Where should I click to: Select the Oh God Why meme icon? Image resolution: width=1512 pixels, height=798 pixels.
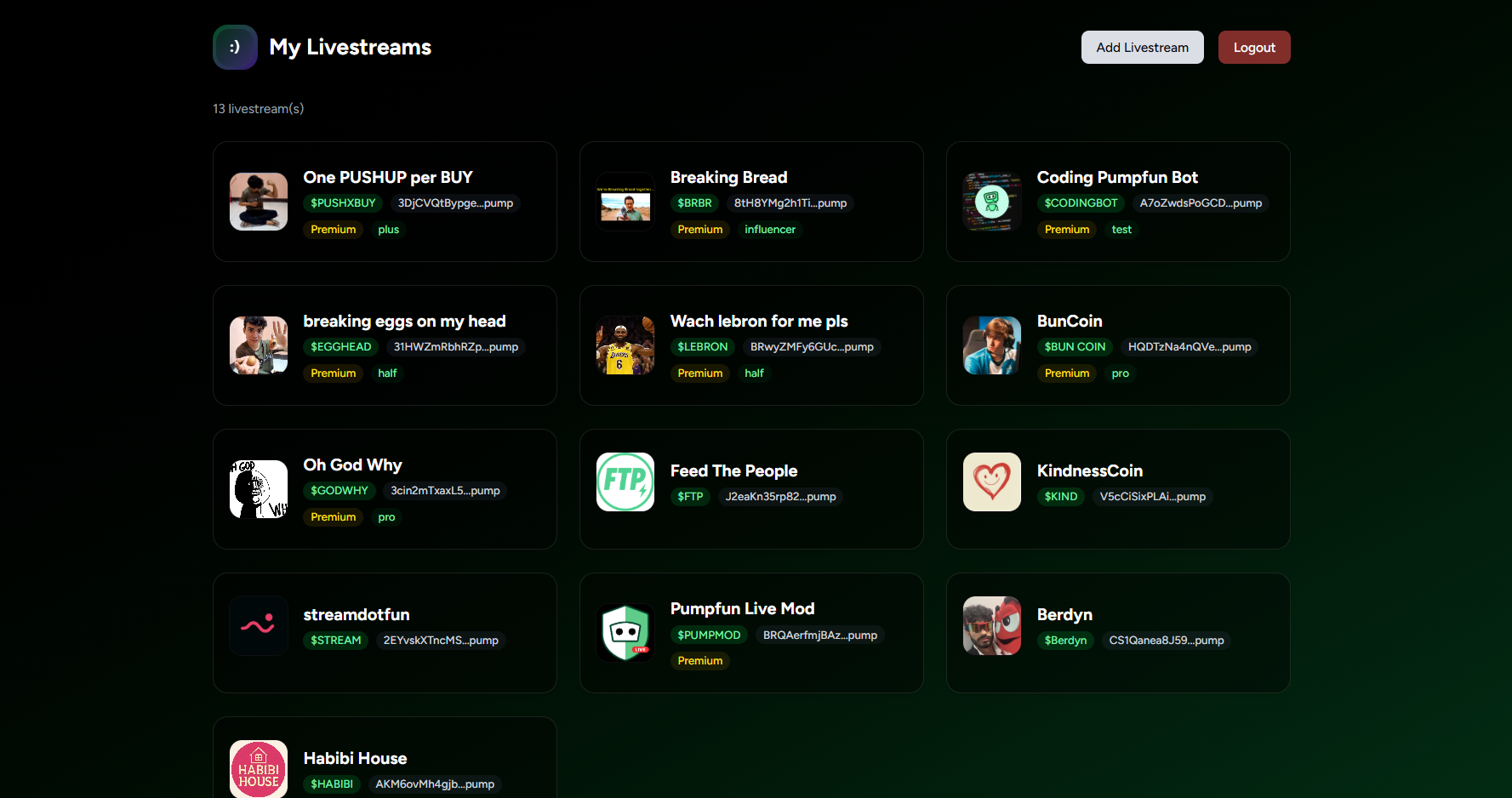click(x=258, y=488)
